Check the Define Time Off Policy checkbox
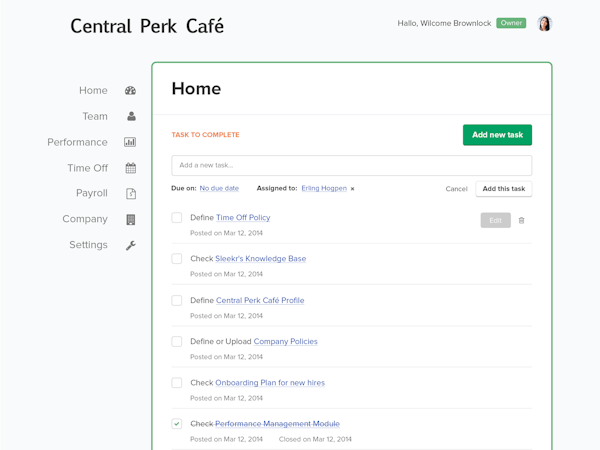 tap(177, 218)
